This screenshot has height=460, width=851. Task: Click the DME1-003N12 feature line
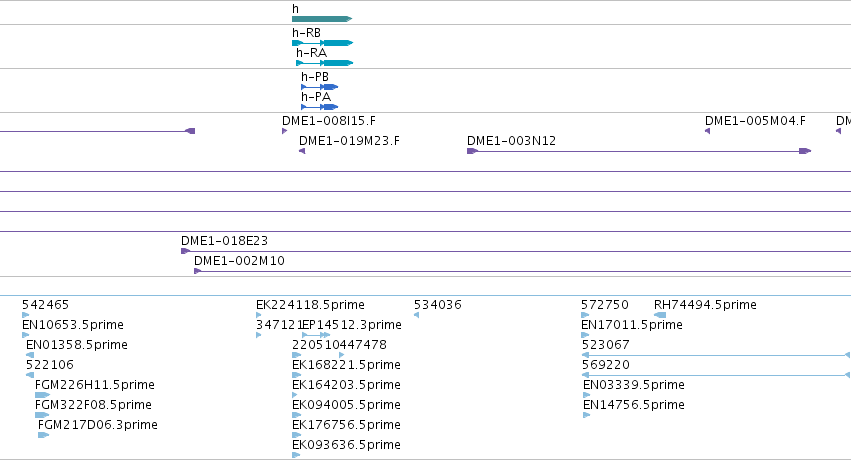tap(639, 151)
